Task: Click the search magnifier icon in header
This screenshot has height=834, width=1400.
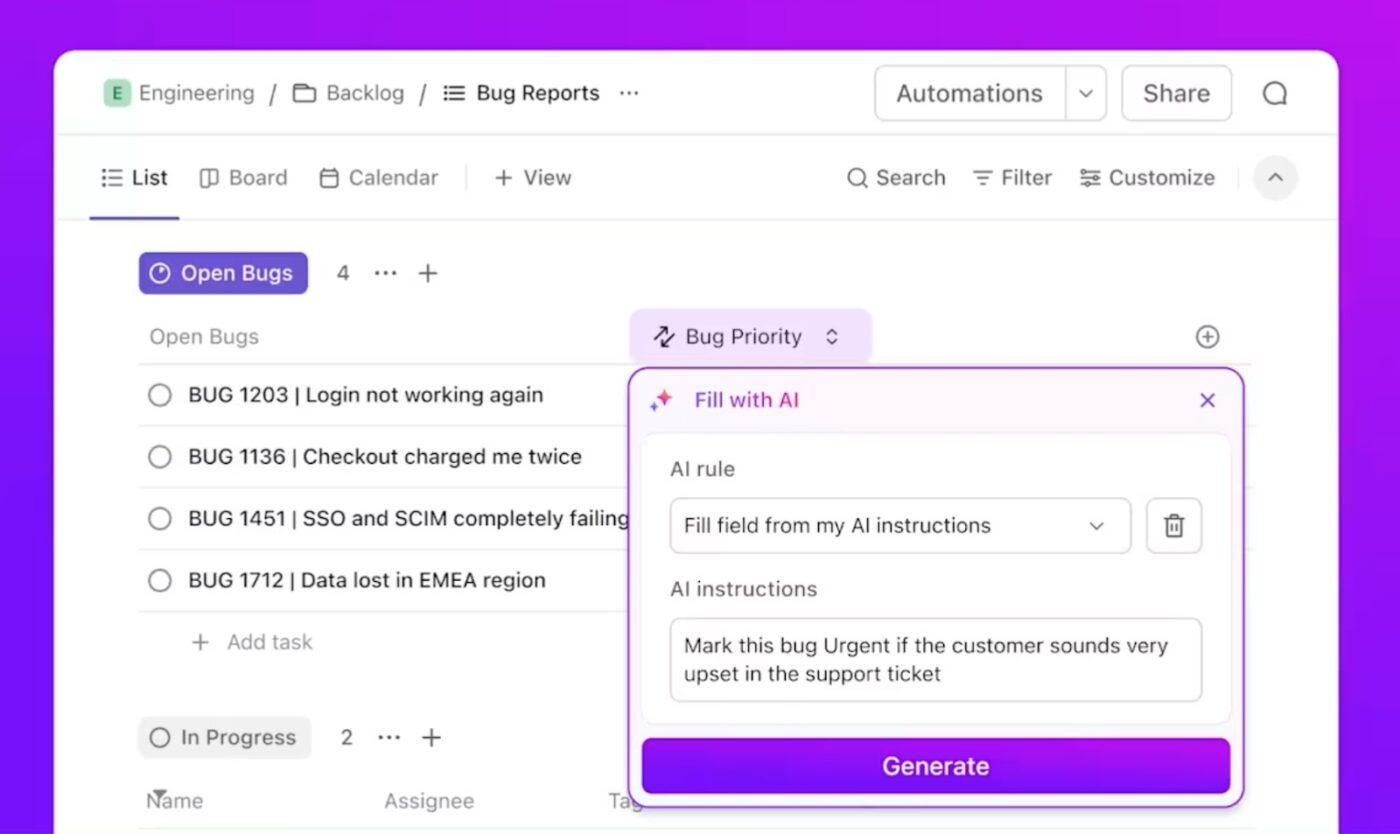Action: click(x=1274, y=94)
